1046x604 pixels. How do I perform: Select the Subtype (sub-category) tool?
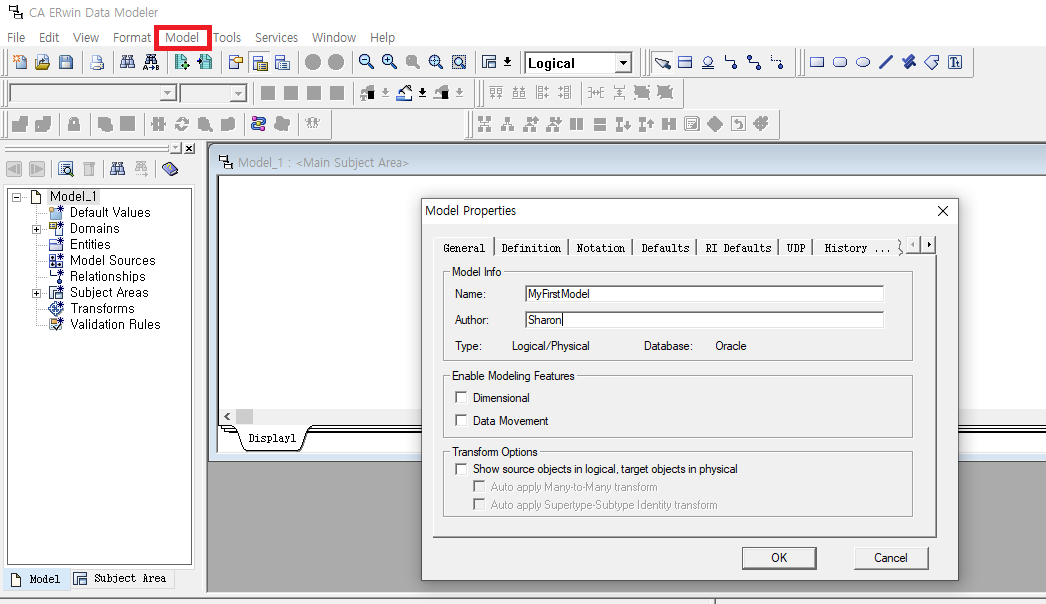click(x=708, y=63)
